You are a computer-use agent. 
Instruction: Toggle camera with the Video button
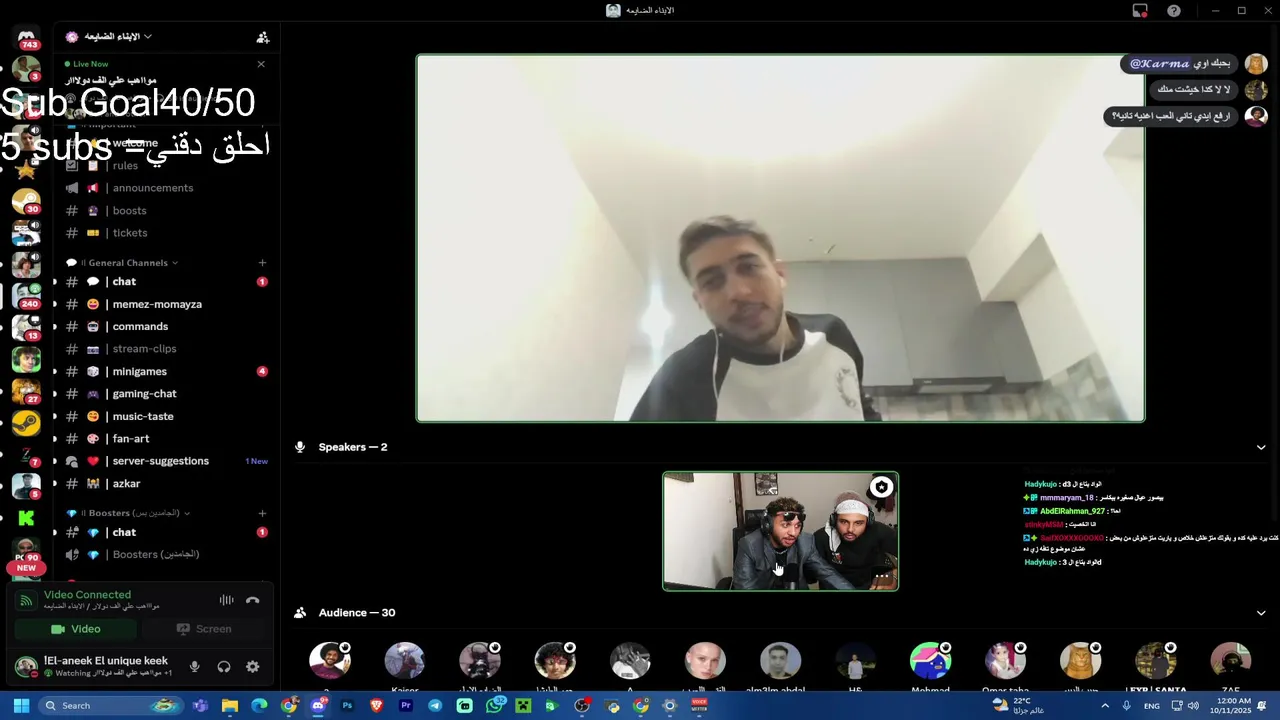[x=76, y=629]
